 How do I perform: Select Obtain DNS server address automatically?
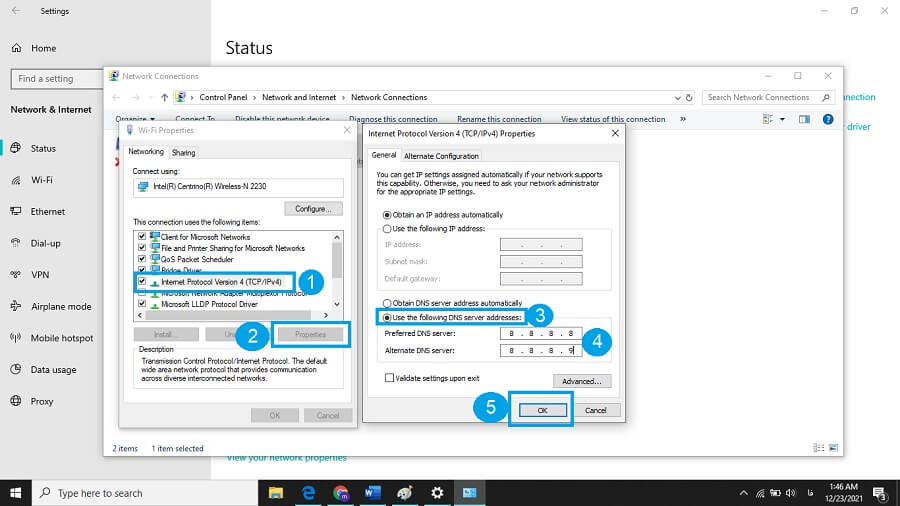point(387,303)
